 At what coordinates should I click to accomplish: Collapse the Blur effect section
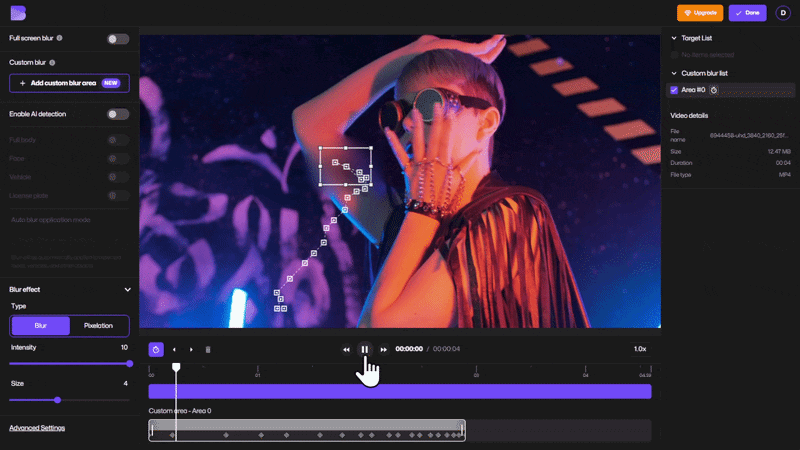pyautogui.click(x=128, y=290)
